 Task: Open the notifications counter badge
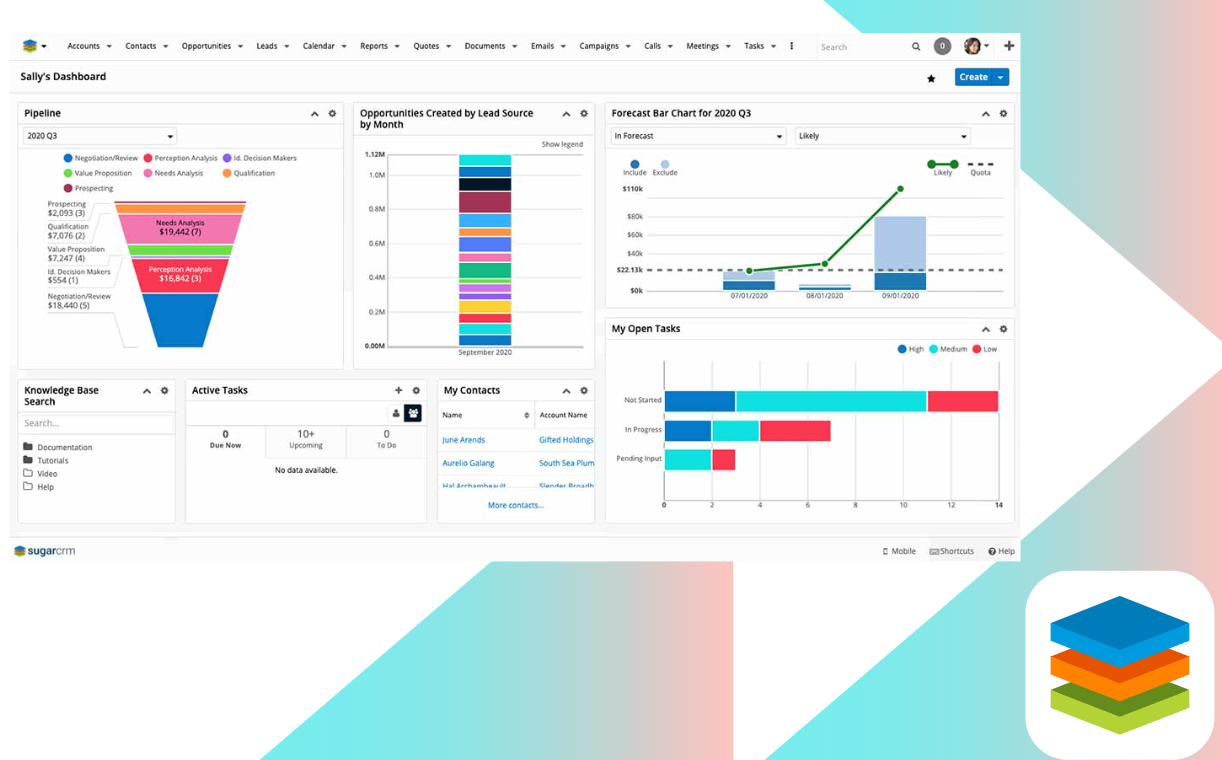coord(942,46)
